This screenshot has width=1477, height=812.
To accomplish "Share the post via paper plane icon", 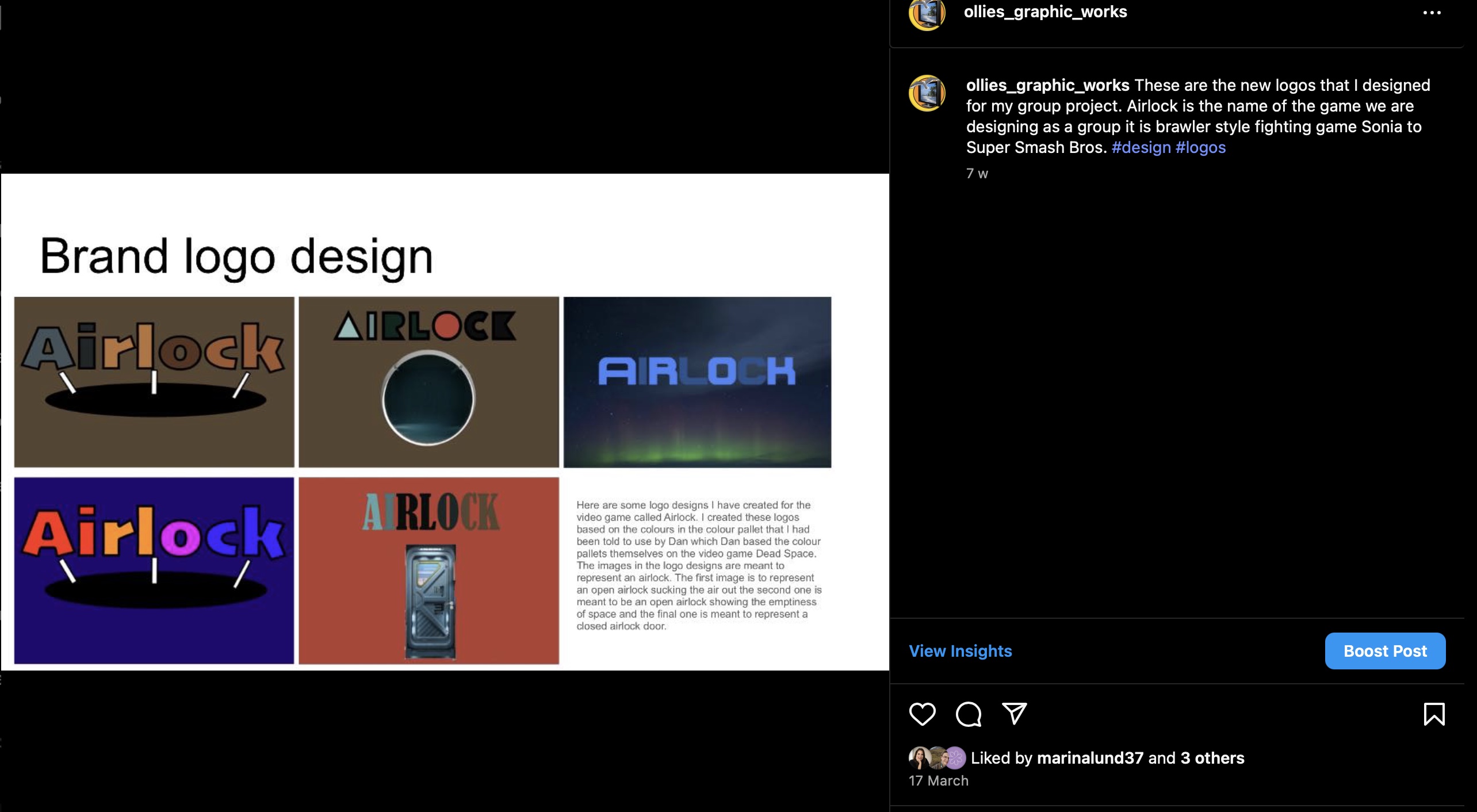I will click(x=1015, y=714).
